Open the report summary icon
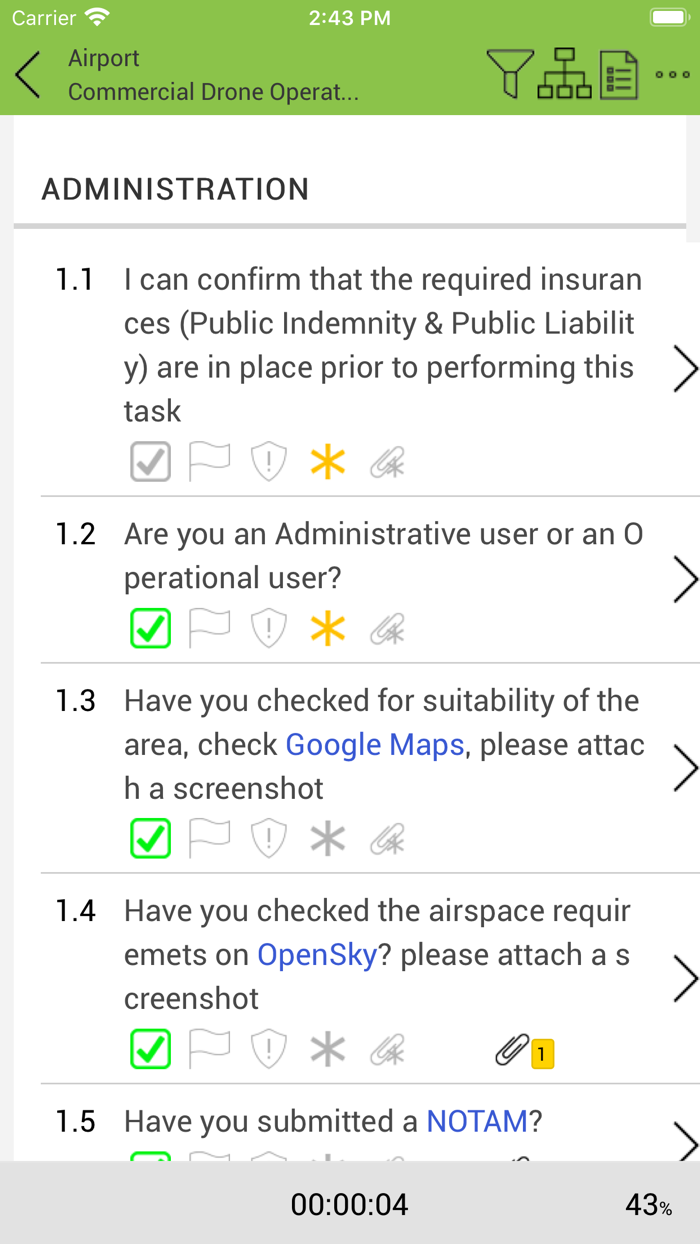 (620, 74)
